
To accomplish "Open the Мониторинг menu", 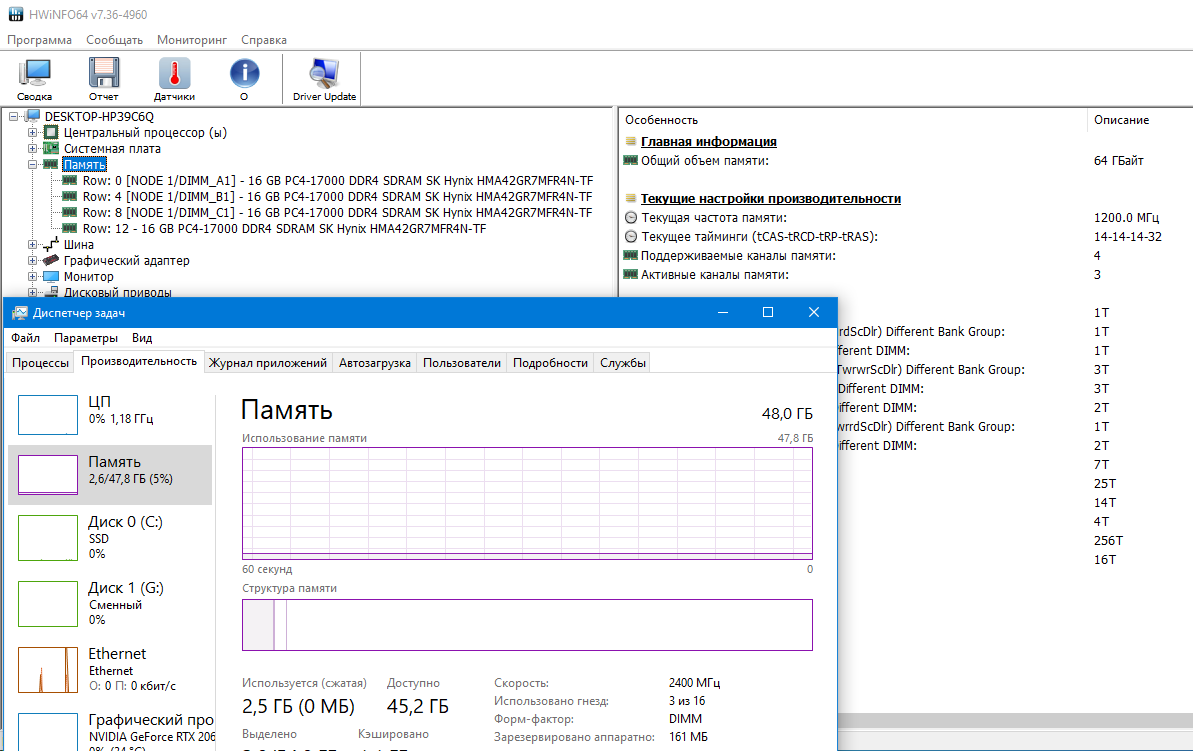I will pos(192,40).
